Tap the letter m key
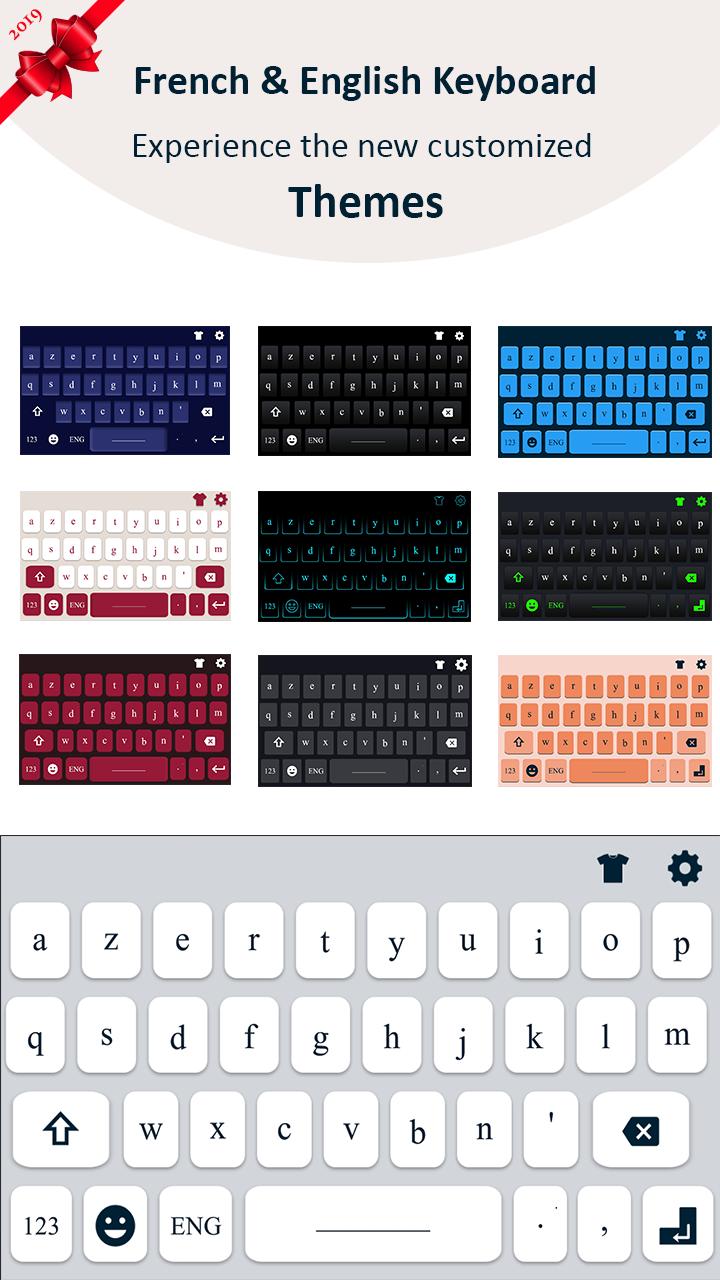720x1280 pixels. [677, 1035]
